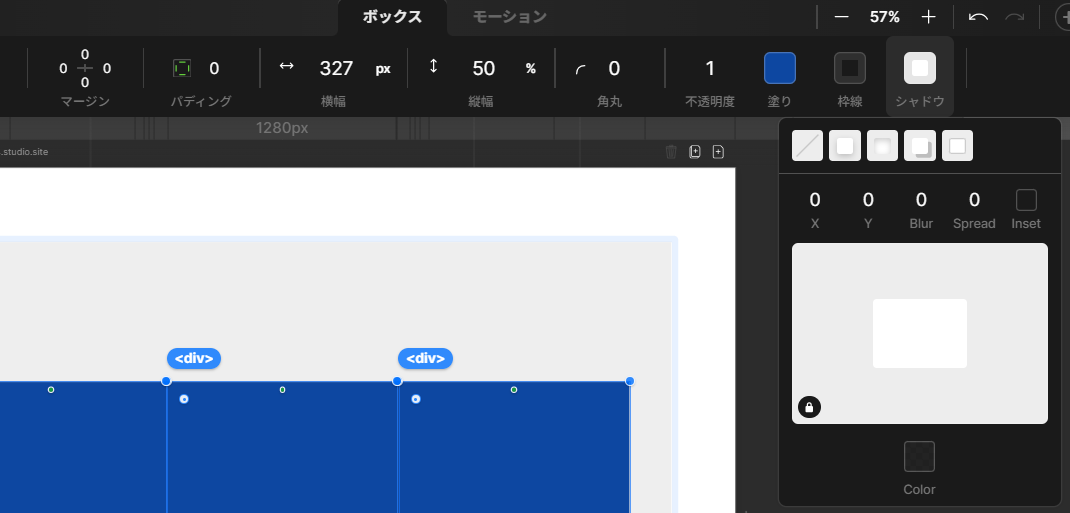The height and width of the screenshot is (513, 1070).
Task: Zoom out with the minus button
Action: pyautogui.click(x=841, y=17)
